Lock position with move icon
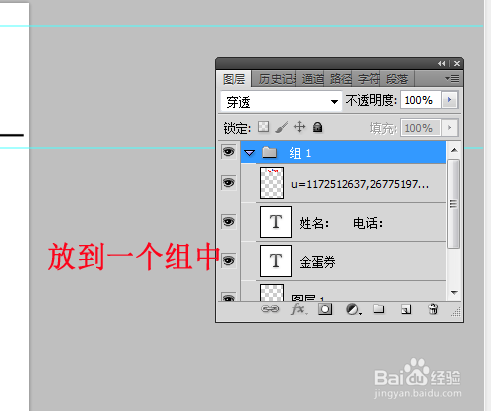Screen dimensions: 491x411 pos(299,127)
